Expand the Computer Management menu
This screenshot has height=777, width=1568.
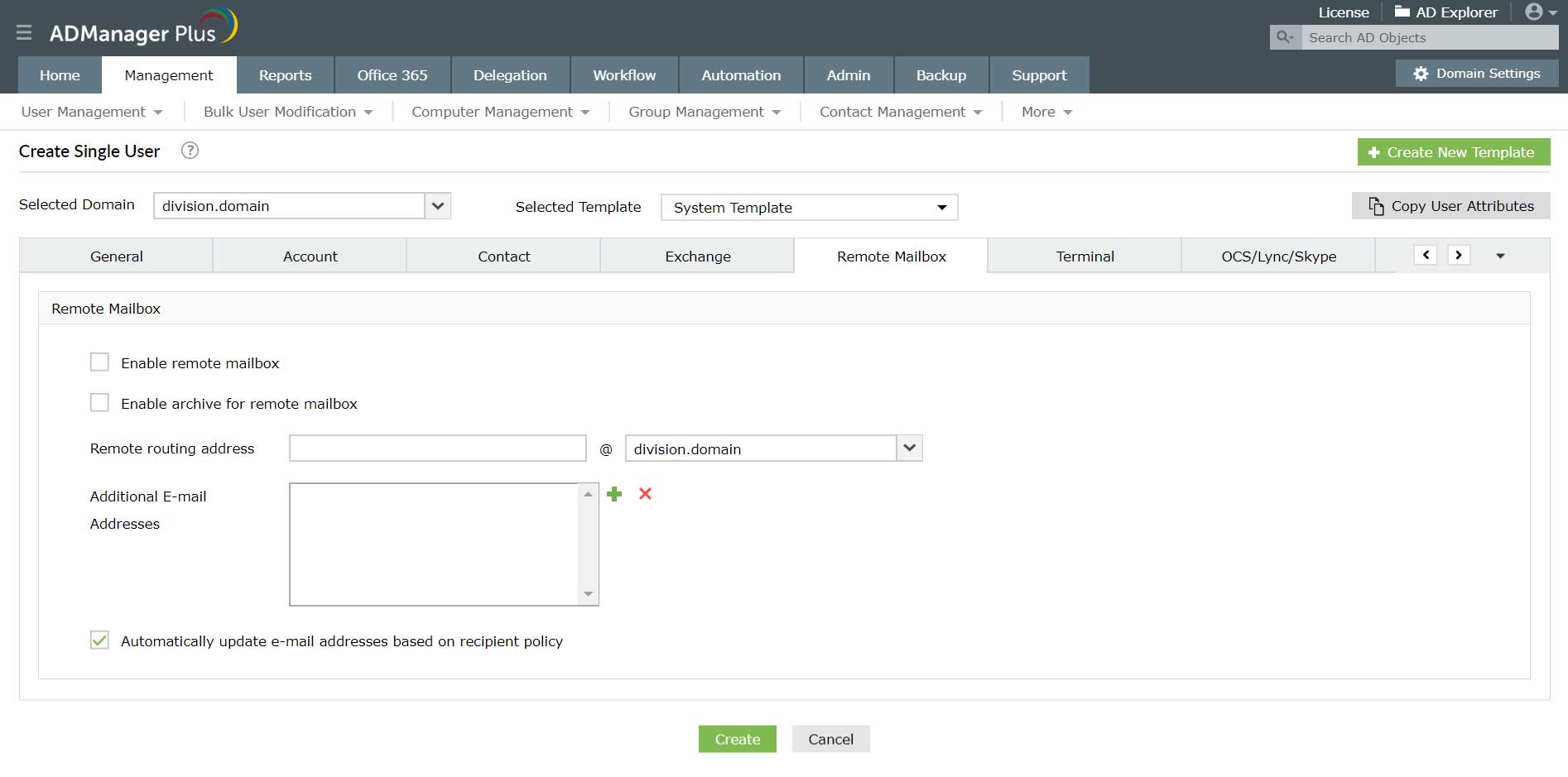(501, 112)
